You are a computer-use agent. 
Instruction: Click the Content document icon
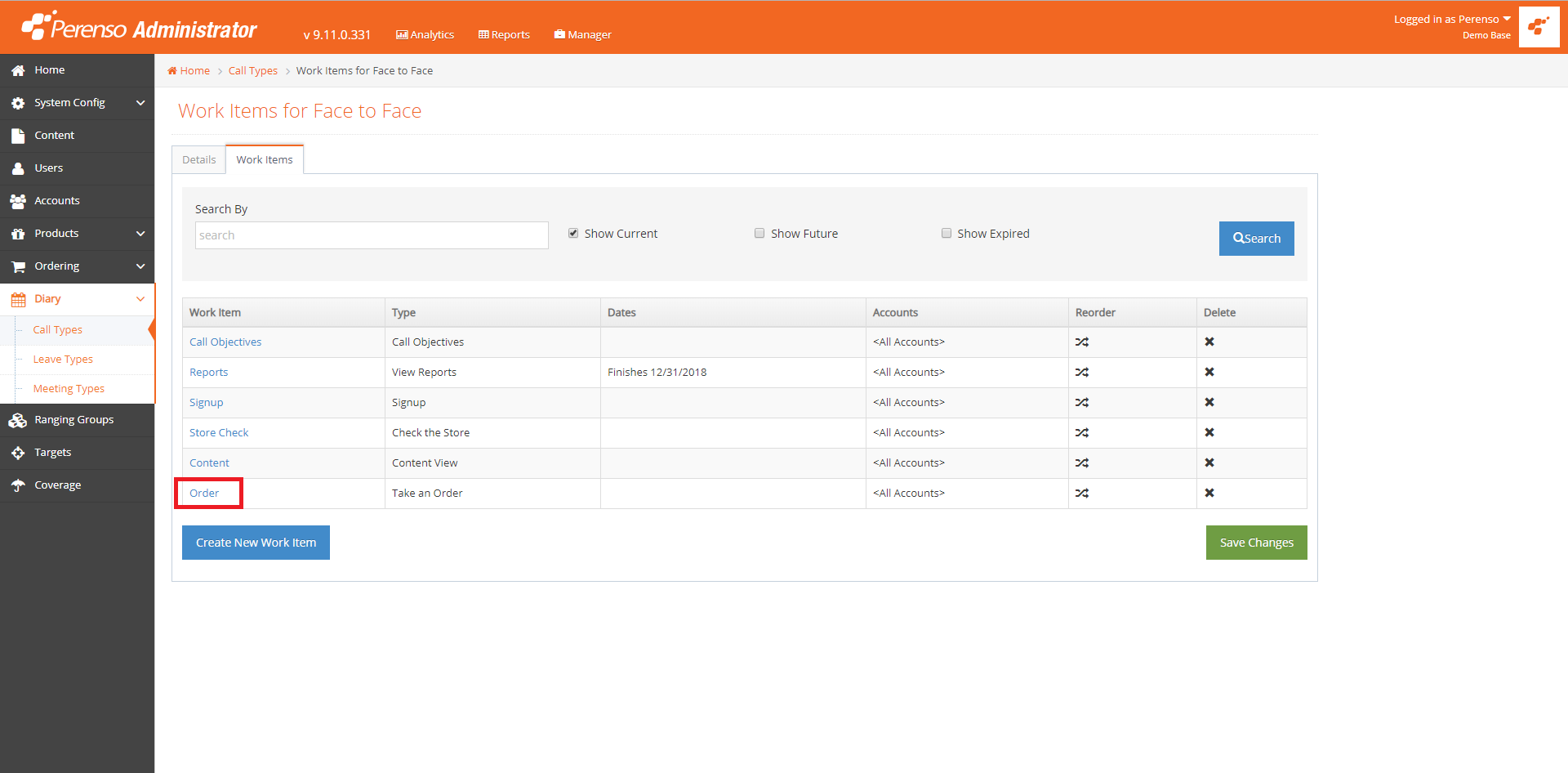coord(18,136)
